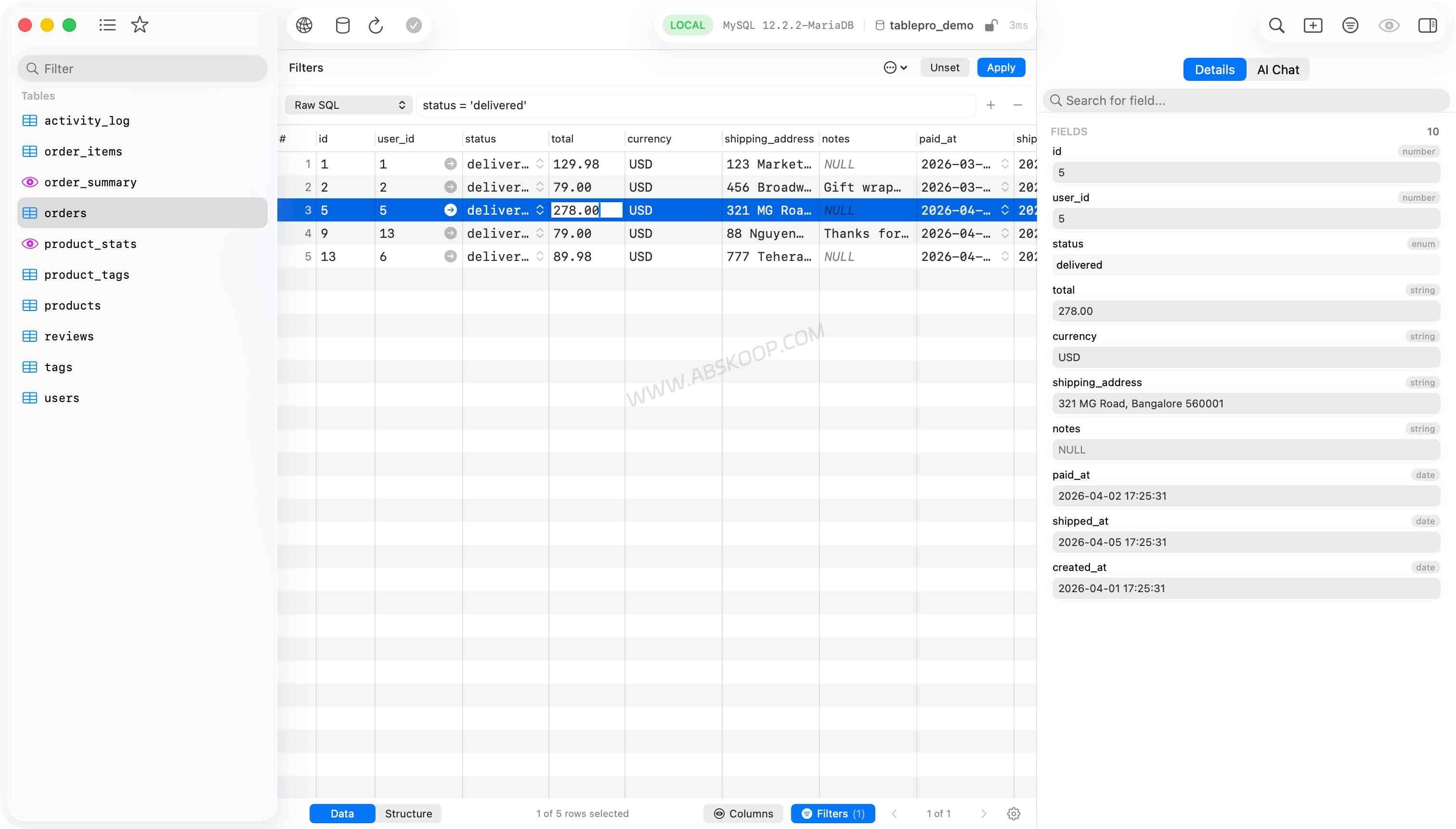
Task: Open filter options ellipsis dropdown
Action: pos(895,68)
